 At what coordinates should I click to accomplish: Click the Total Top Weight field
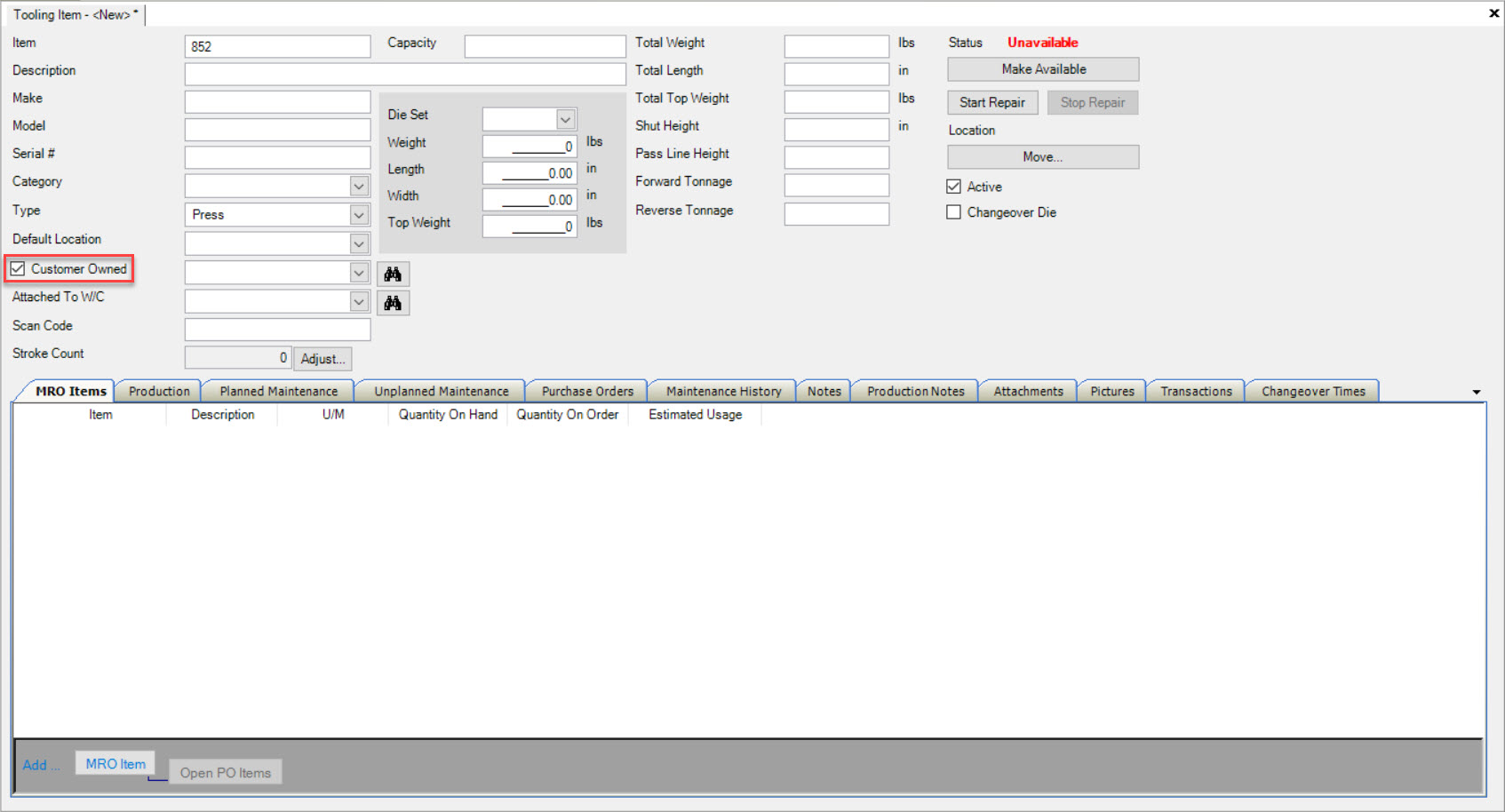[836, 101]
